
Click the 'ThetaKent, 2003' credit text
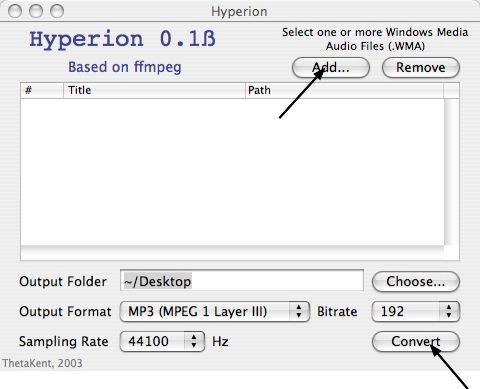pos(42,363)
